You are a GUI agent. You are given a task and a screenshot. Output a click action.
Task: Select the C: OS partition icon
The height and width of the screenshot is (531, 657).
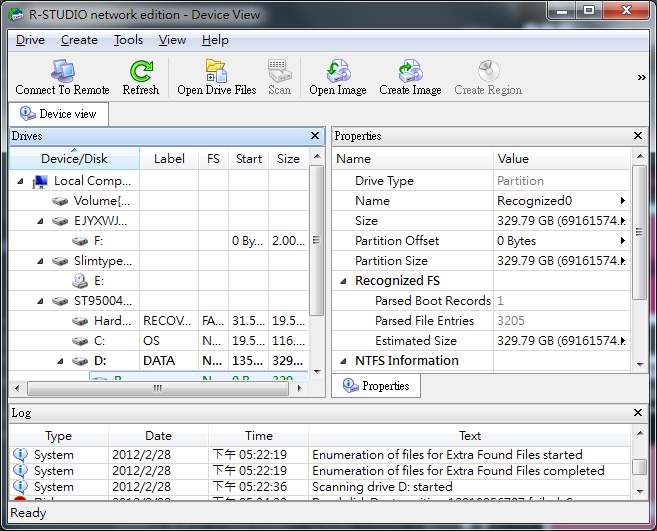[x=81, y=340]
